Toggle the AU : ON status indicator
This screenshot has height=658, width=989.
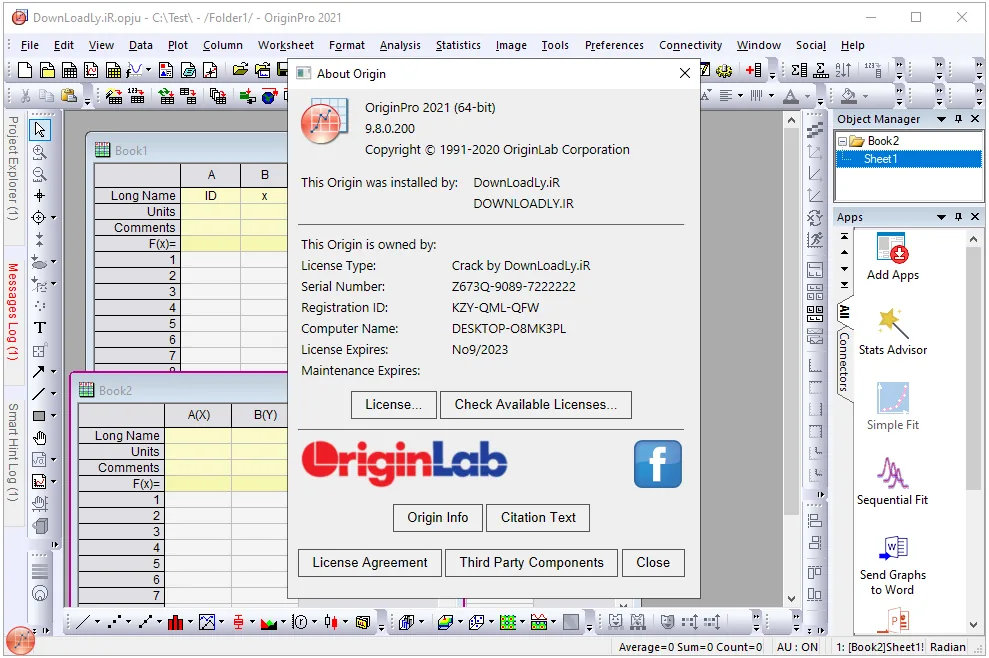coord(797,647)
